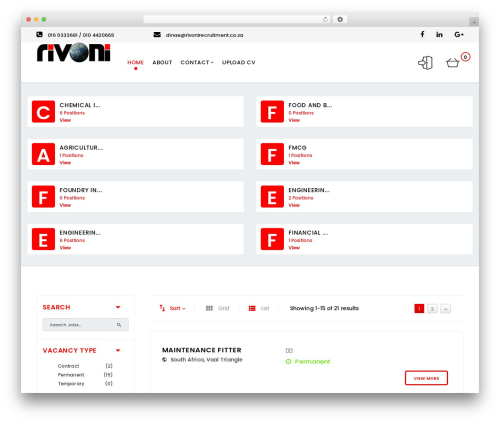This screenshot has width=500, height=423.
Task: Open the LinkedIn social icon
Action: coord(439,34)
